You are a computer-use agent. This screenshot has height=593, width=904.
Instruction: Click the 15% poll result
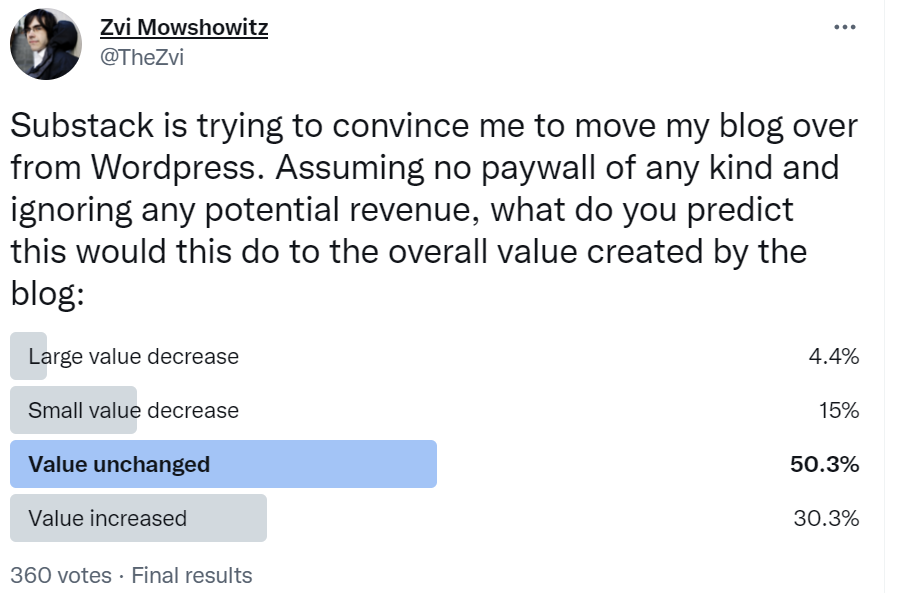pyautogui.click(x=840, y=410)
